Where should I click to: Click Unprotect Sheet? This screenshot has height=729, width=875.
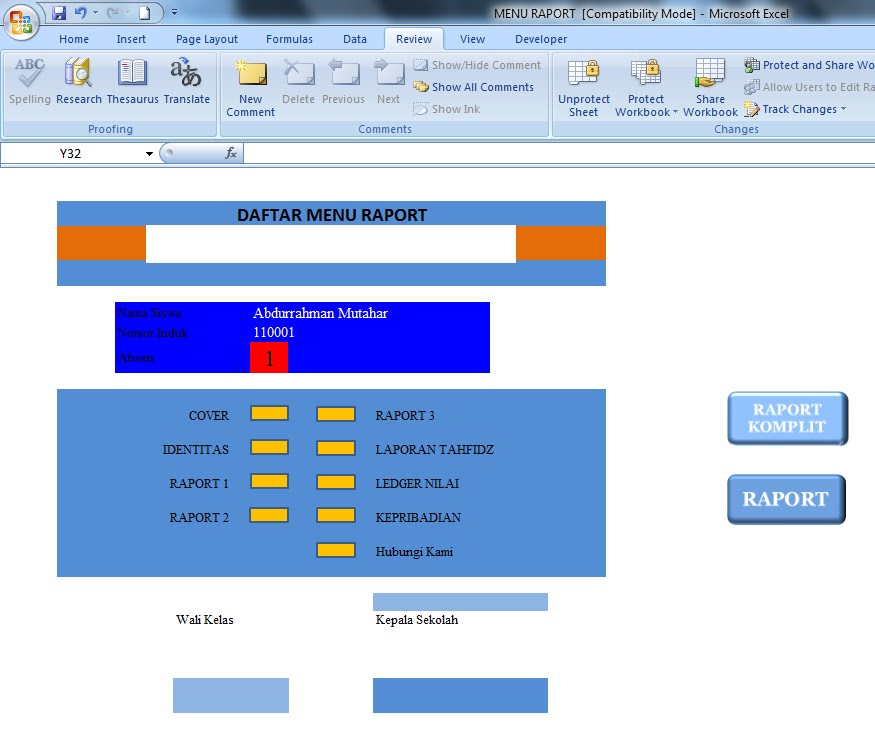coord(583,85)
